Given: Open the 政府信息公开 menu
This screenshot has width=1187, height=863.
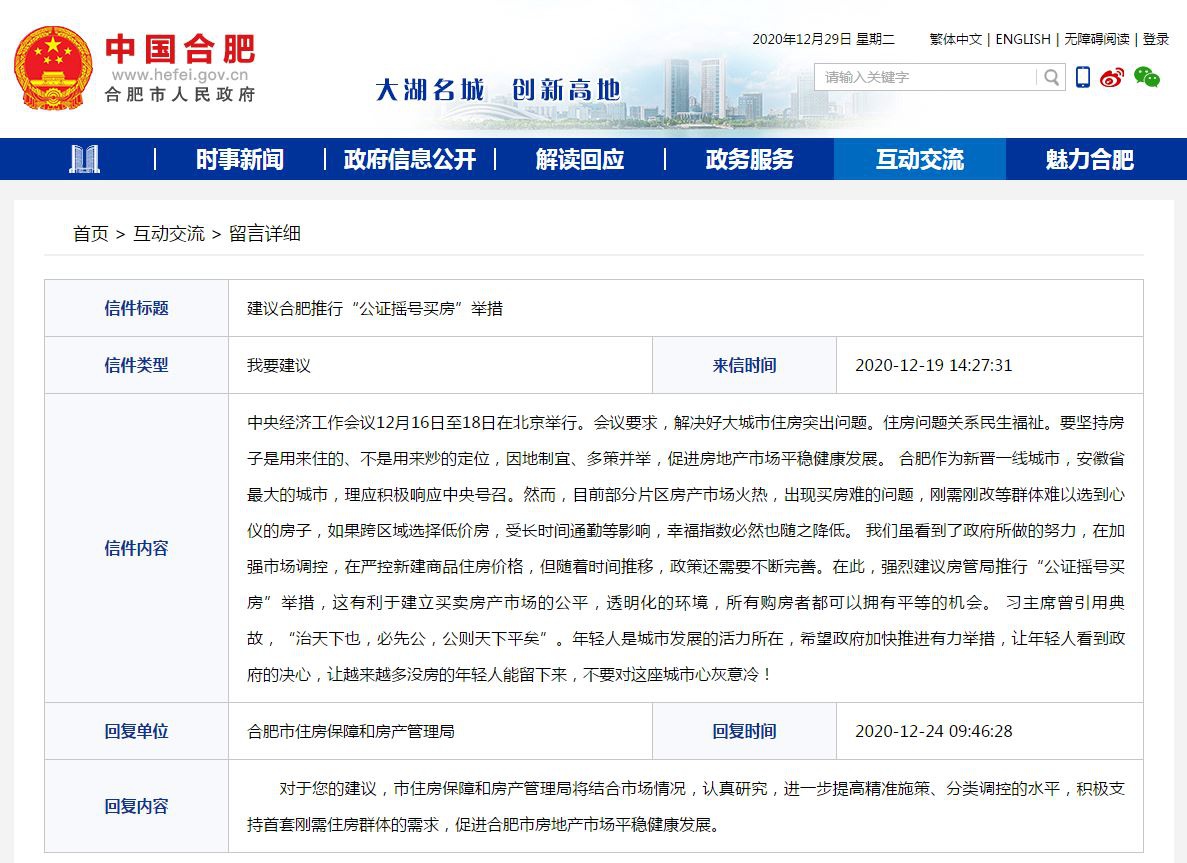Looking at the screenshot, I should [x=408, y=158].
